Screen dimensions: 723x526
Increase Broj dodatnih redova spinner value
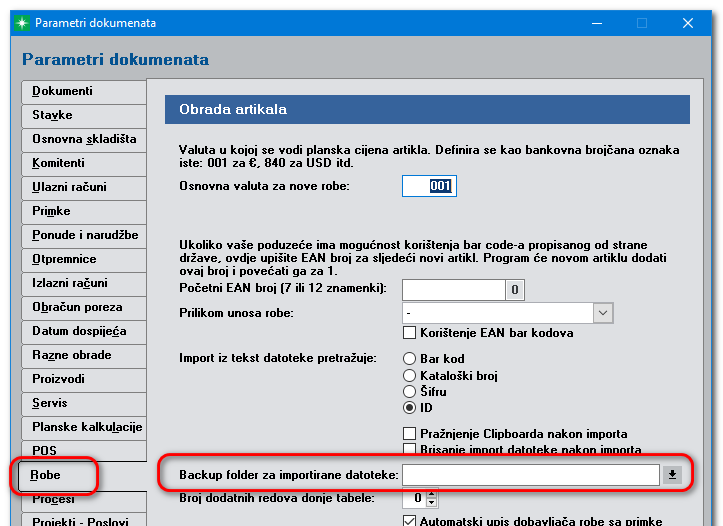[x=431, y=493]
